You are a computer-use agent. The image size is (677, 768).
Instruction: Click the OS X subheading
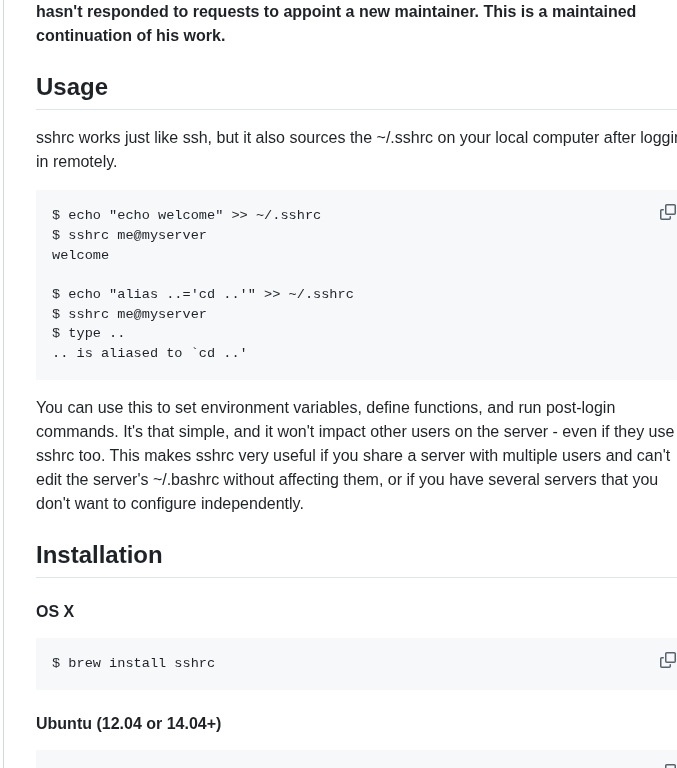pos(55,611)
